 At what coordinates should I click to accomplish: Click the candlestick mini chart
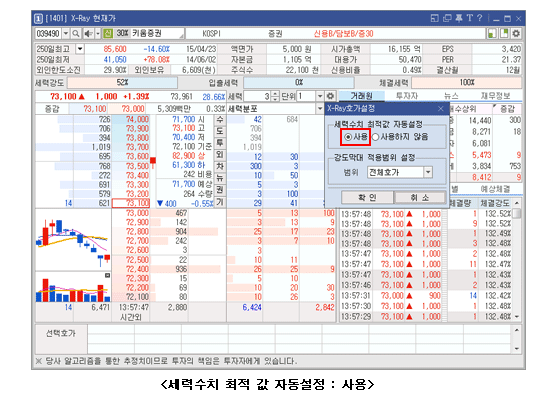[x=73, y=240]
